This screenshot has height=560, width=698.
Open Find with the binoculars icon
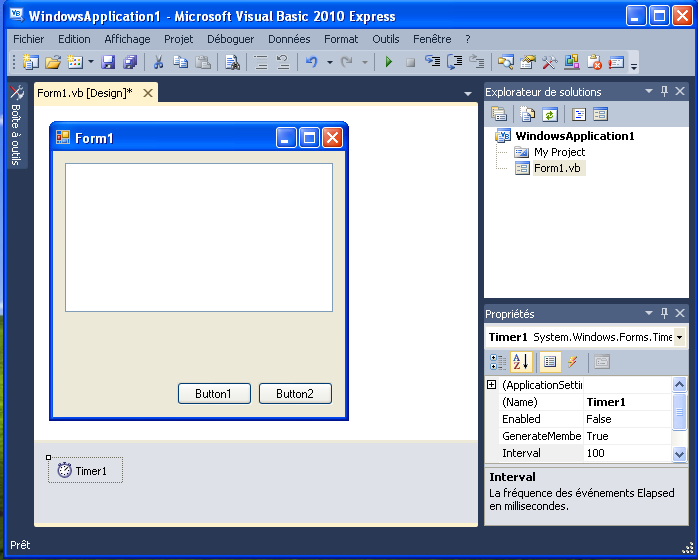[x=232, y=62]
